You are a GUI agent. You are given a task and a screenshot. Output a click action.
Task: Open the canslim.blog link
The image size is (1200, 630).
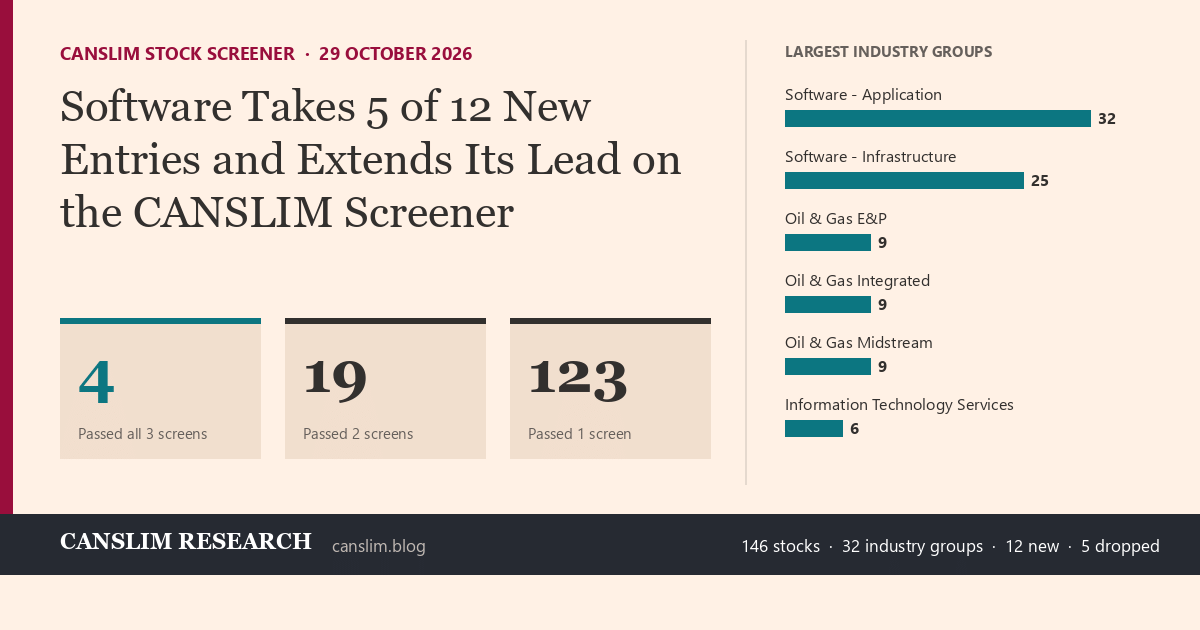pyautogui.click(x=379, y=546)
